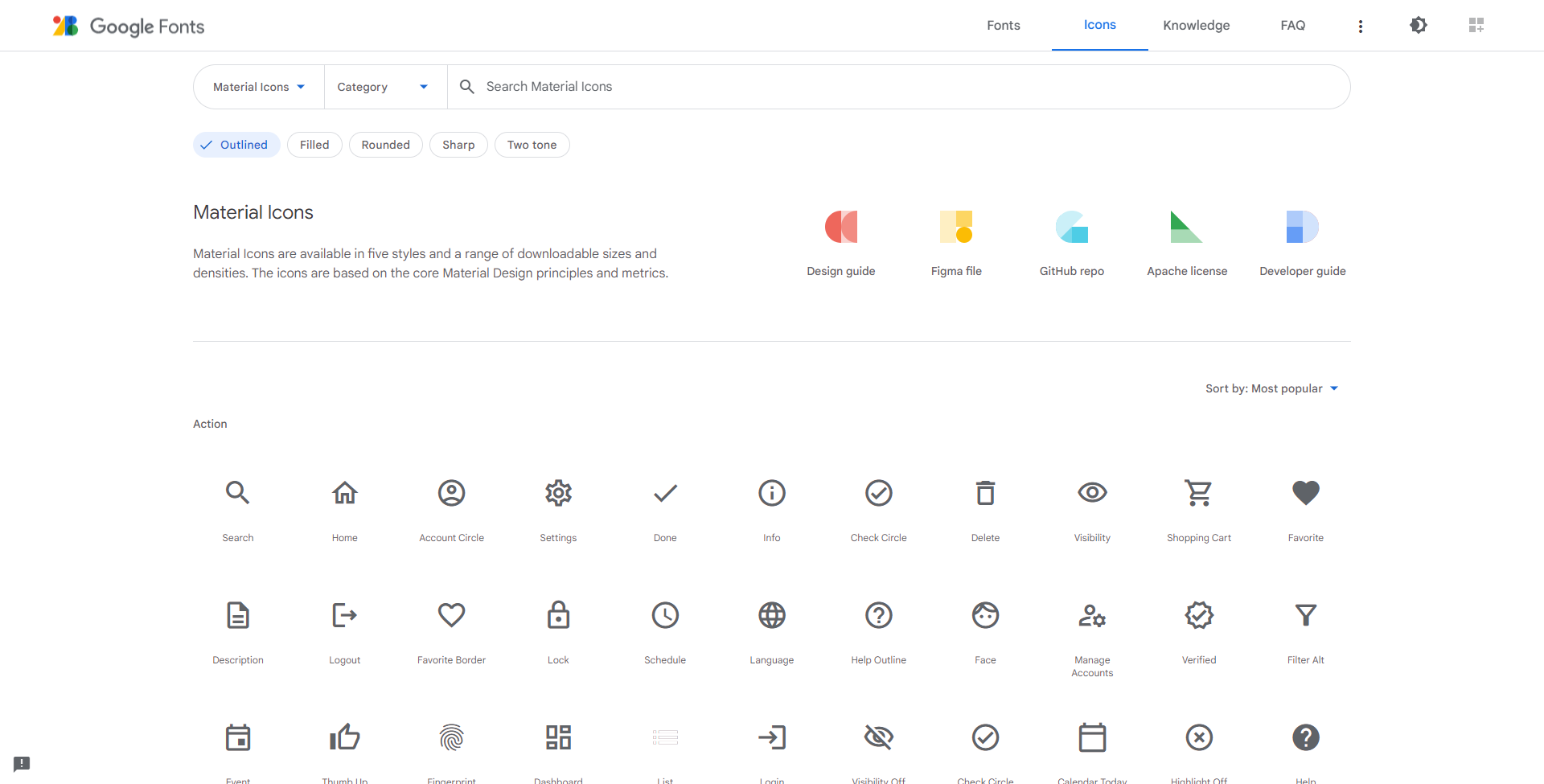Pick the Highlight Off icon
Screen dimensions: 1544x784
click(1199, 737)
